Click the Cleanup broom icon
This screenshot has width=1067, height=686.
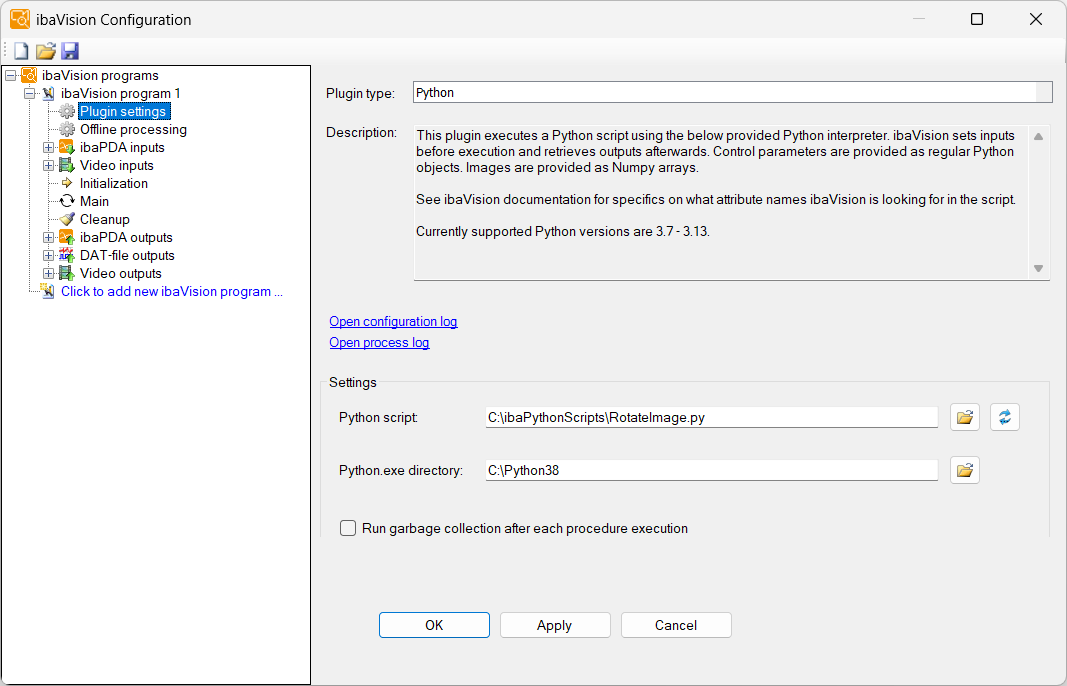pyautogui.click(x=67, y=219)
